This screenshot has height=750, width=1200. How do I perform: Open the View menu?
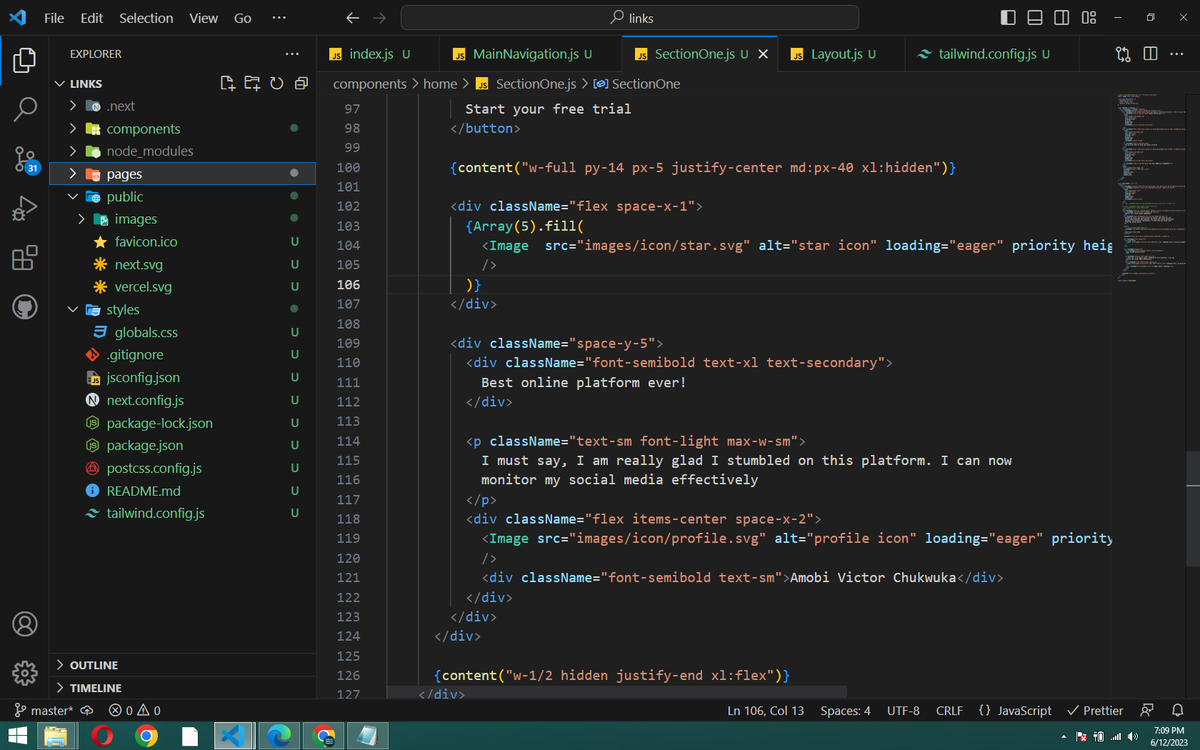204,18
